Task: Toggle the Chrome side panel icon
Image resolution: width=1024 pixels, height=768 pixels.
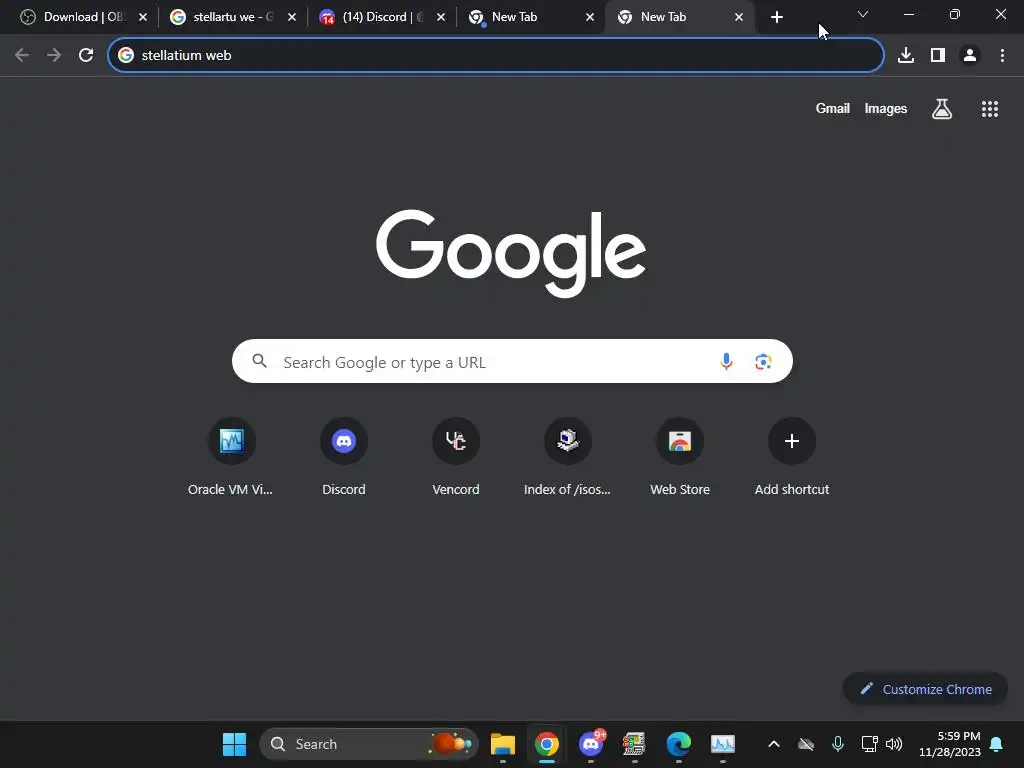Action: (x=938, y=56)
